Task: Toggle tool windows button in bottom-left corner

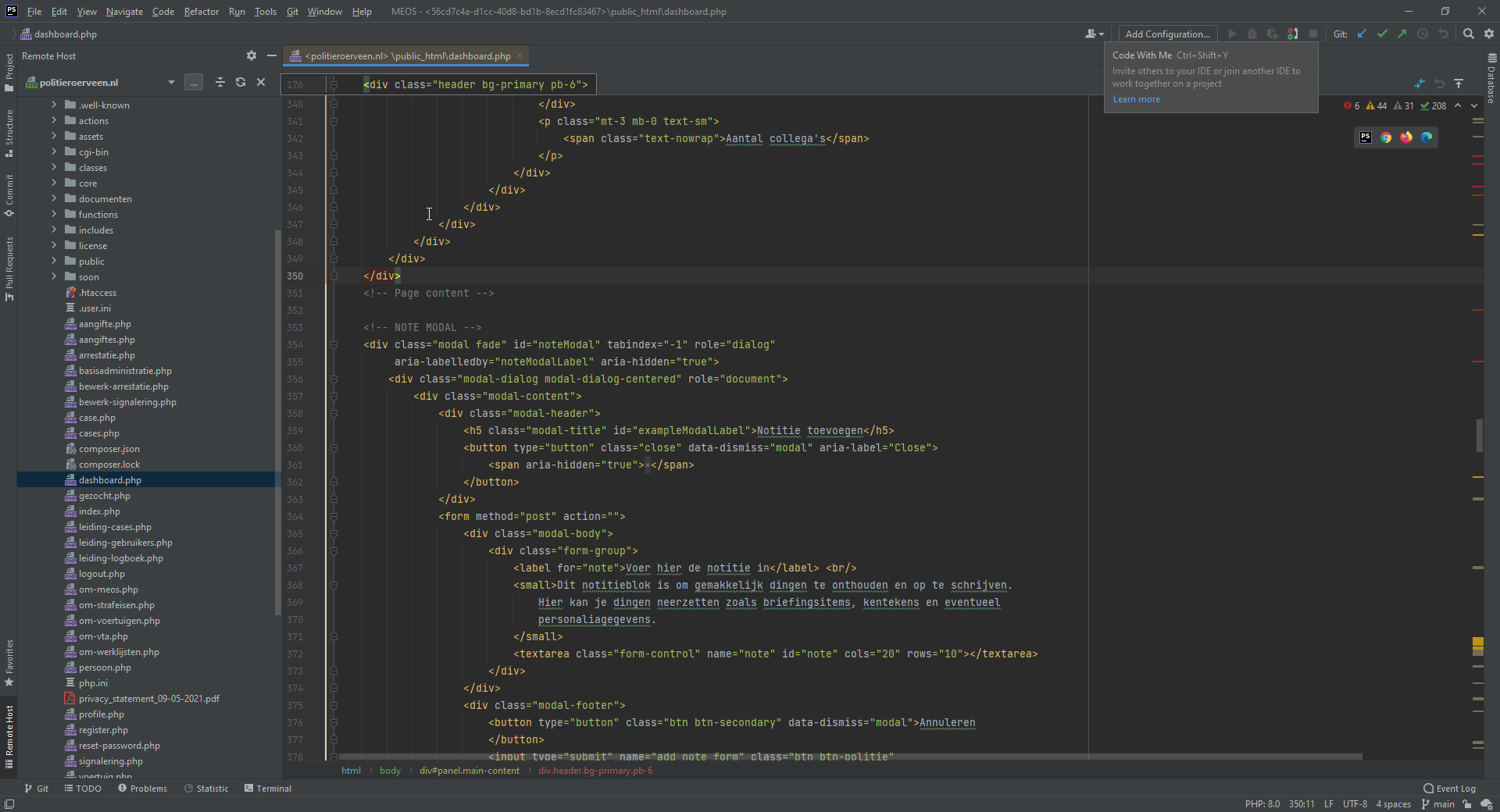Action: pos(9,804)
